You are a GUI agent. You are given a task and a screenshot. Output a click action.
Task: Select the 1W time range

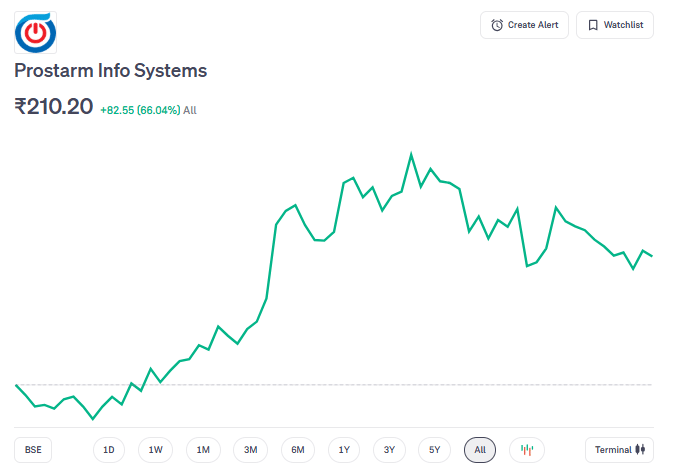155,450
